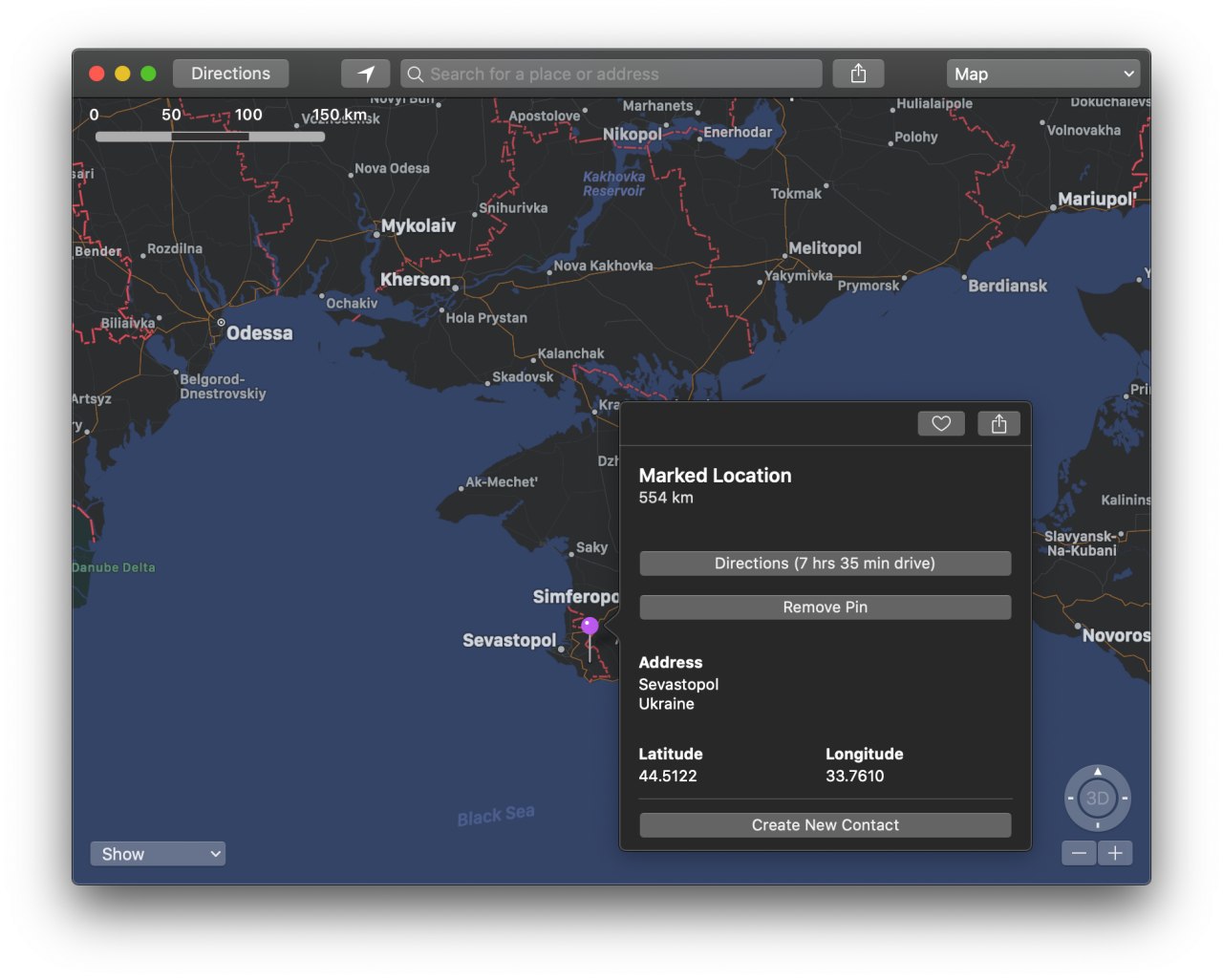Select the Belgorod-Dnestrovskiy label
Viewport: 1223px width, 980px height.
pyautogui.click(x=223, y=387)
